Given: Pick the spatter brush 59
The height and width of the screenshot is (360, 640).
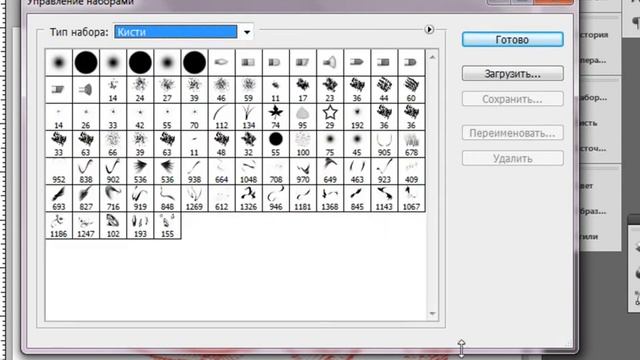Looking at the screenshot, I should pyautogui.click(x=249, y=90).
